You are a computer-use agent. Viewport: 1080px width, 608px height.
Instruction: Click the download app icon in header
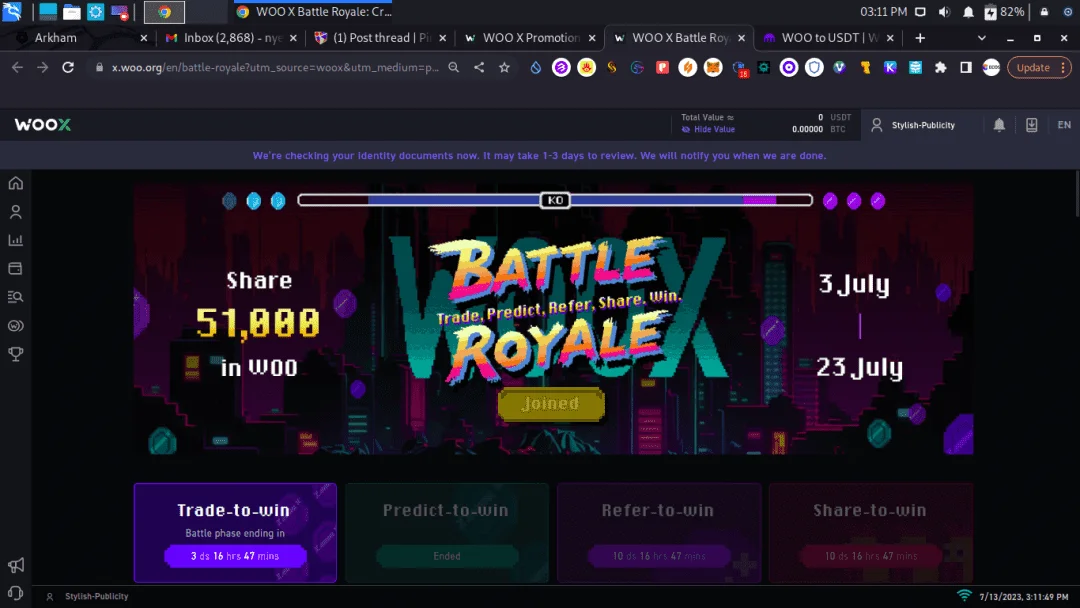pos(1031,125)
